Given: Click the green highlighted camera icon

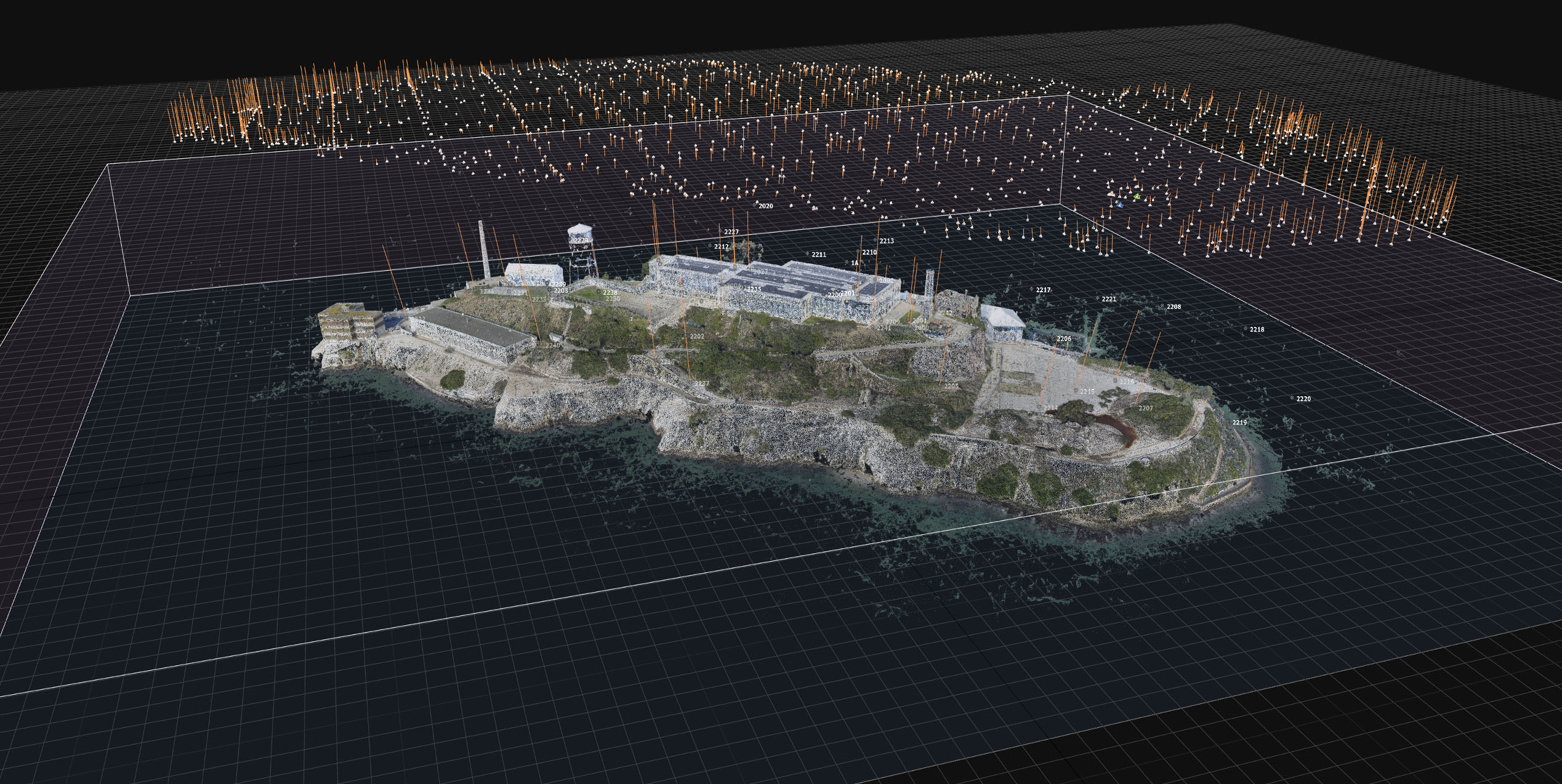Looking at the screenshot, I should coord(1137,197).
